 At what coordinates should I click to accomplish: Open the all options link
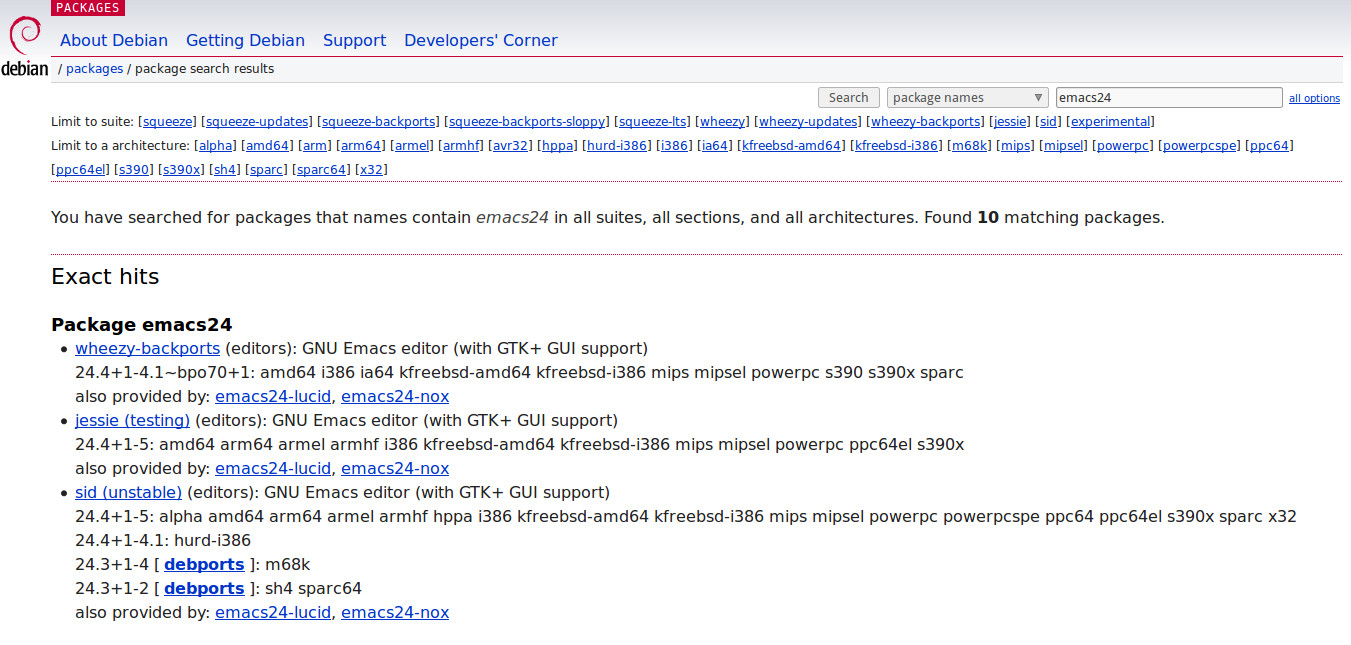(1314, 98)
